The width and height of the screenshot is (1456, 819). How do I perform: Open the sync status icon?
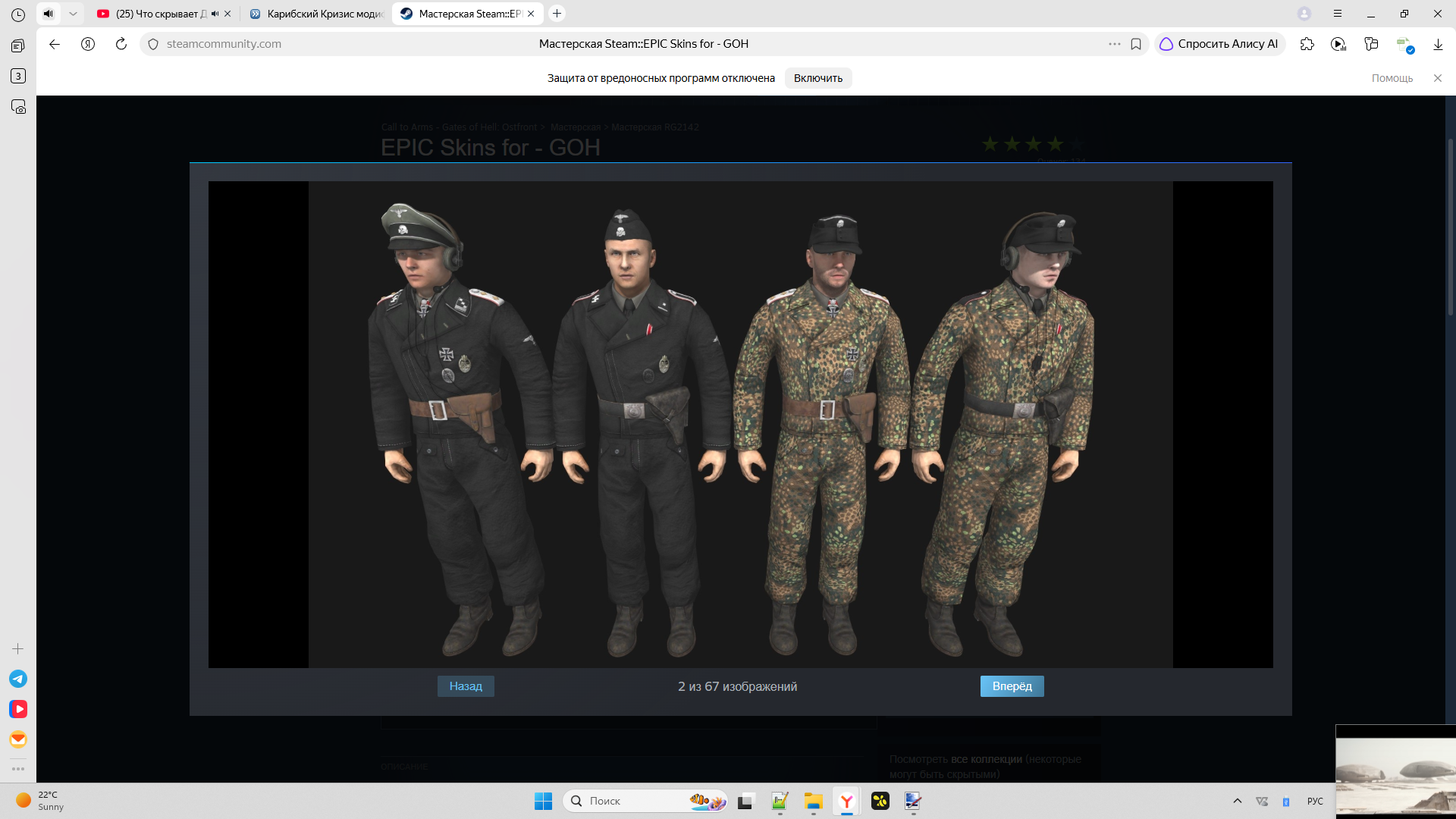(x=1404, y=45)
